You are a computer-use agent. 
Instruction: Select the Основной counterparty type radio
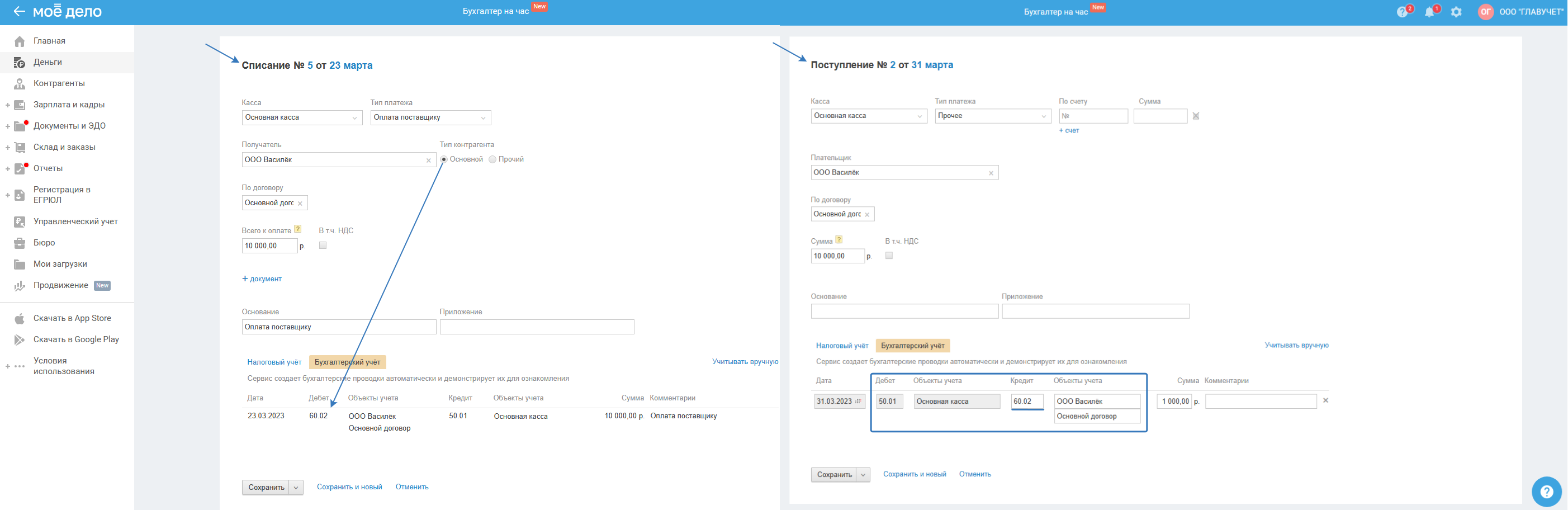click(444, 159)
